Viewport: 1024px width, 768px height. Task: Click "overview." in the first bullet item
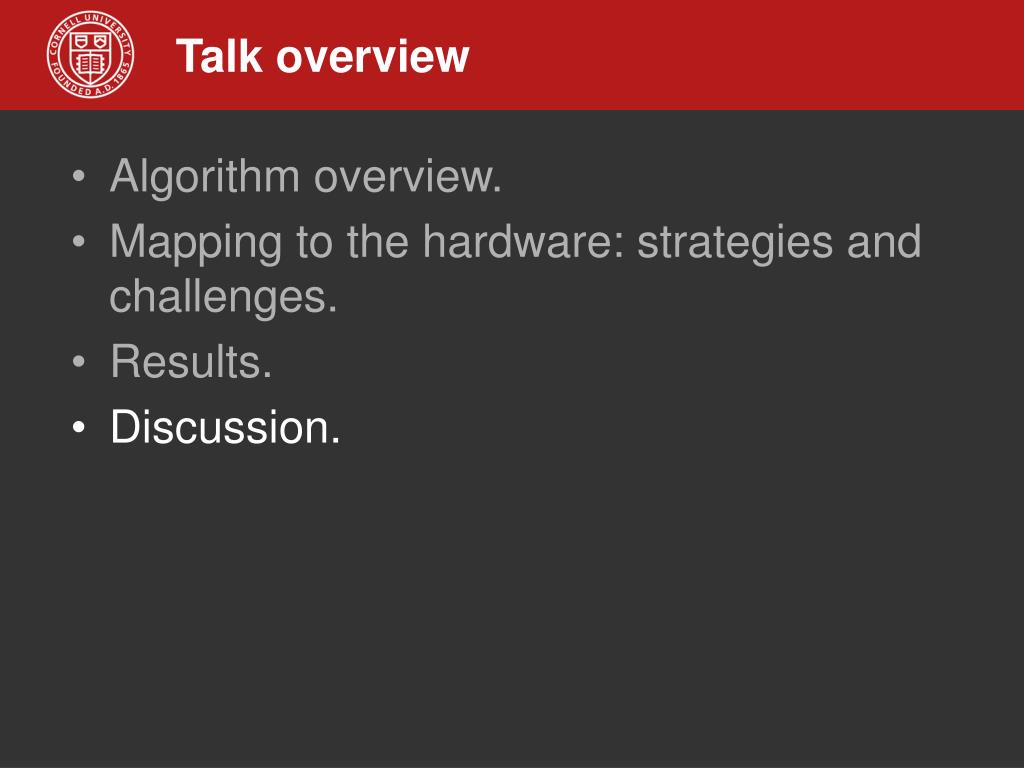click(408, 176)
